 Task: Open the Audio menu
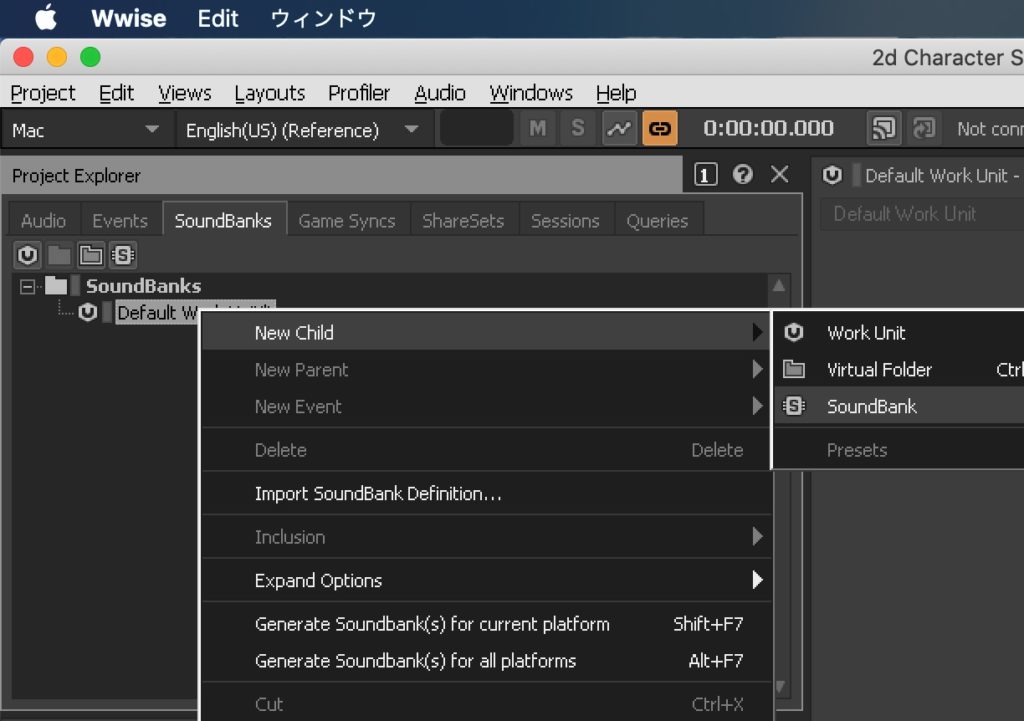(440, 93)
